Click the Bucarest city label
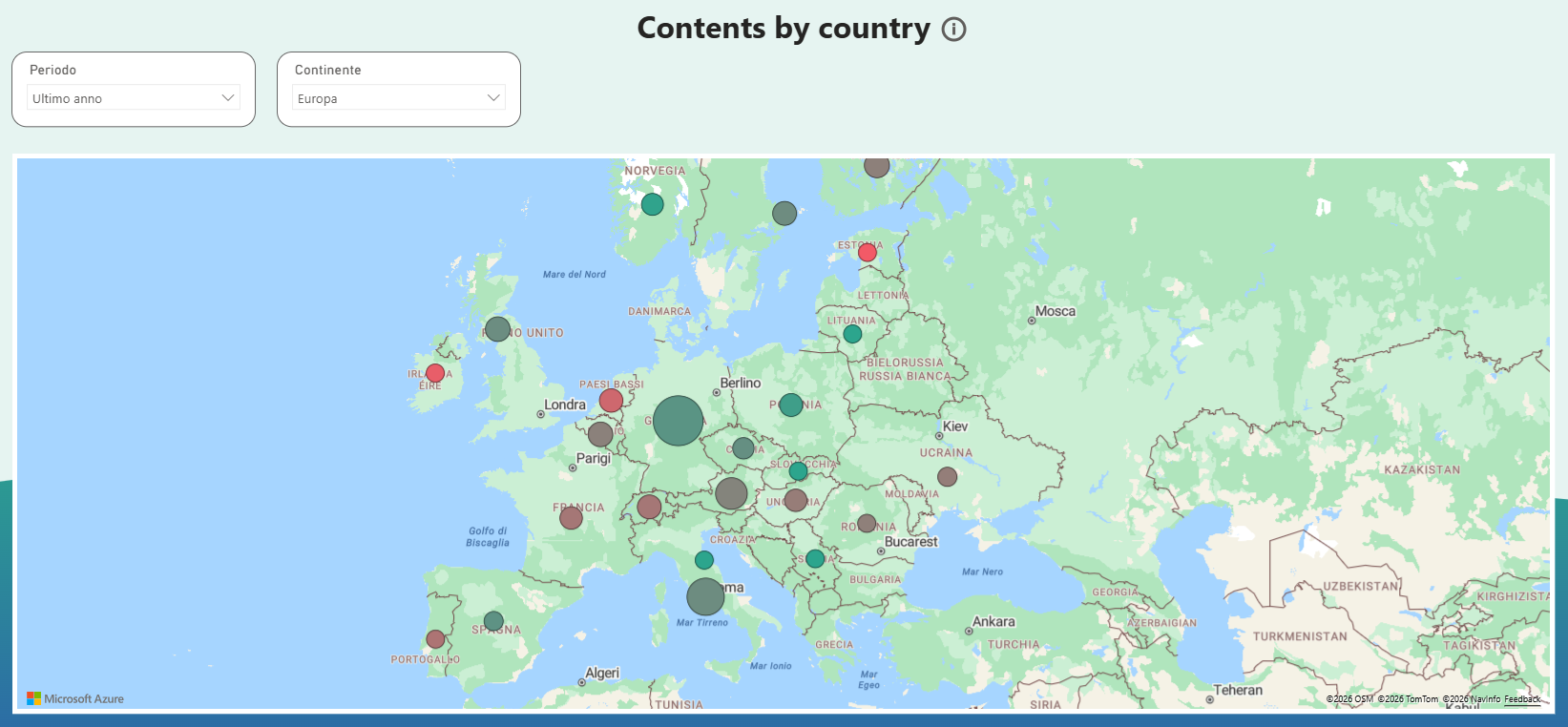Image resolution: width=1568 pixels, height=727 pixels. 911,541
